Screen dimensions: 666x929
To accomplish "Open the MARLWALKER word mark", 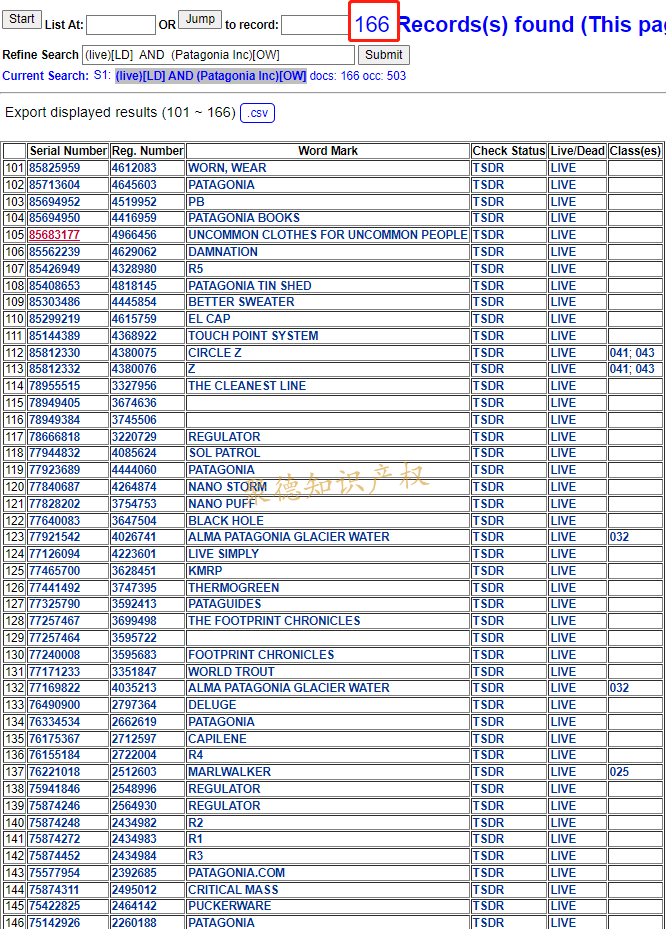I will tap(229, 772).
